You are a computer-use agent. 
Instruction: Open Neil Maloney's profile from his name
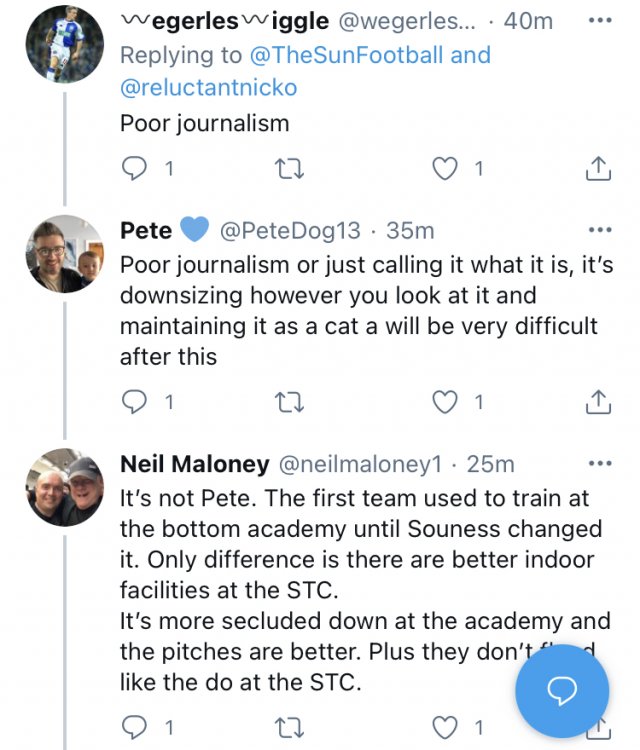[194, 464]
